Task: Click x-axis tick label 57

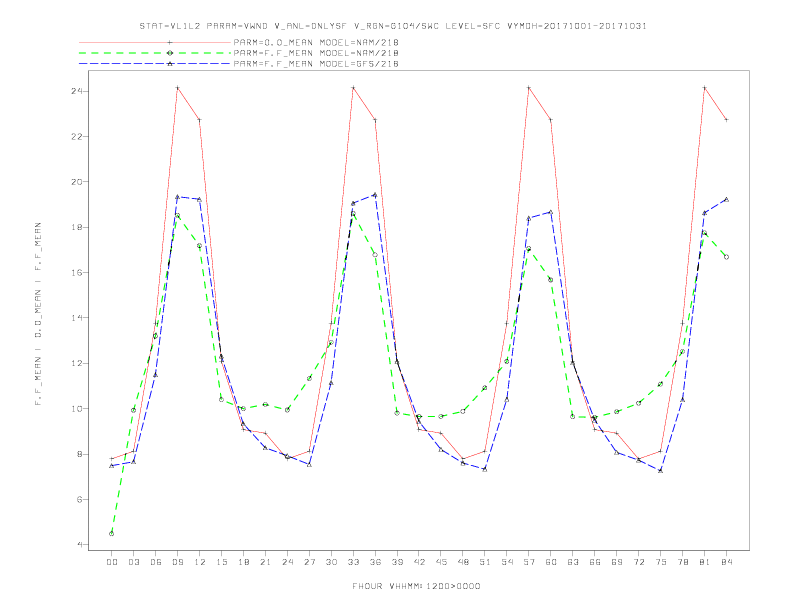Action: click(529, 562)
